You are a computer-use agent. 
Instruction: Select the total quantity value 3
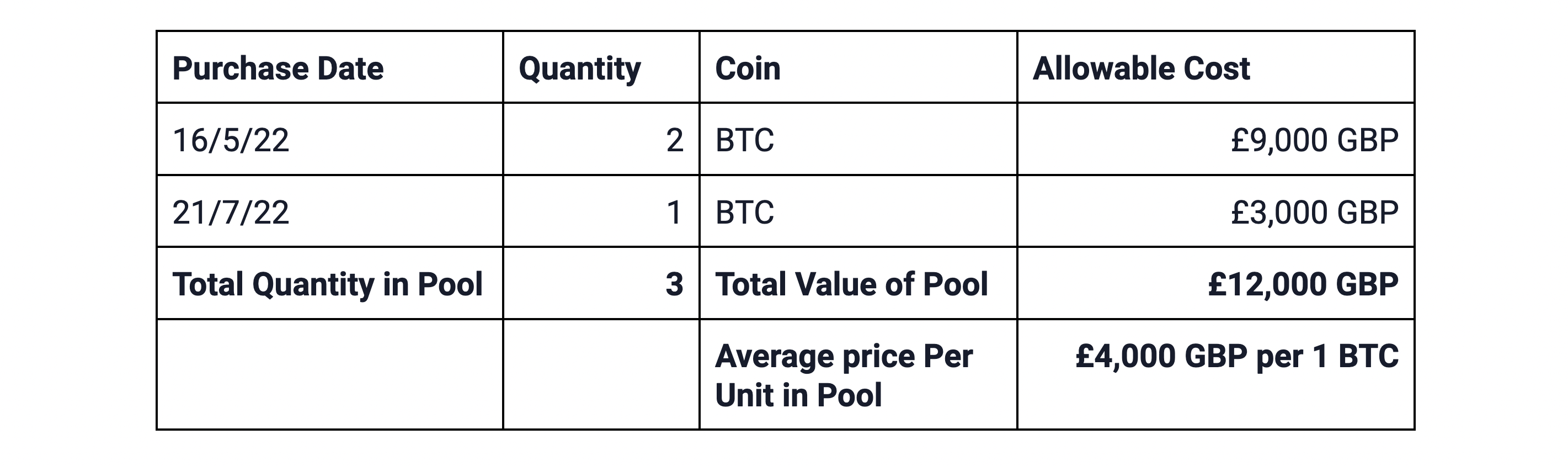click(x=674, y=284)
